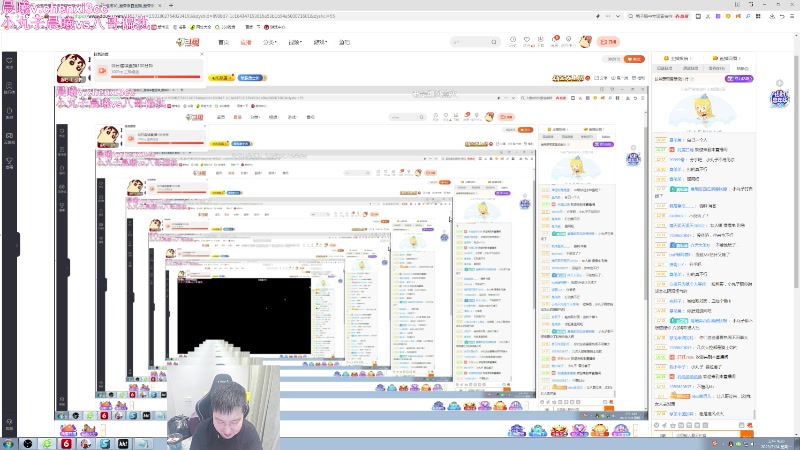Send the red third gift in gift bar

[x=559, y=430]
